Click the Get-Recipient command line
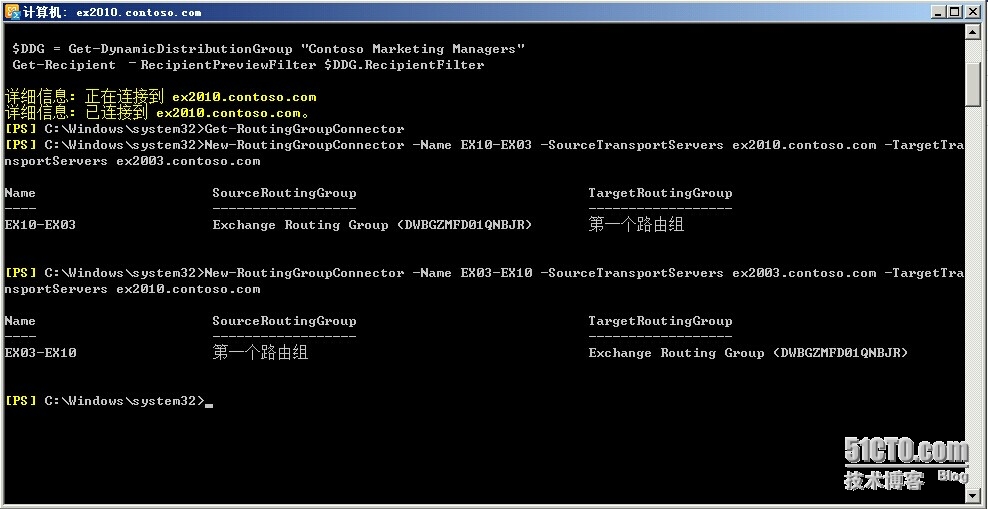 click(x=248, y=65)
